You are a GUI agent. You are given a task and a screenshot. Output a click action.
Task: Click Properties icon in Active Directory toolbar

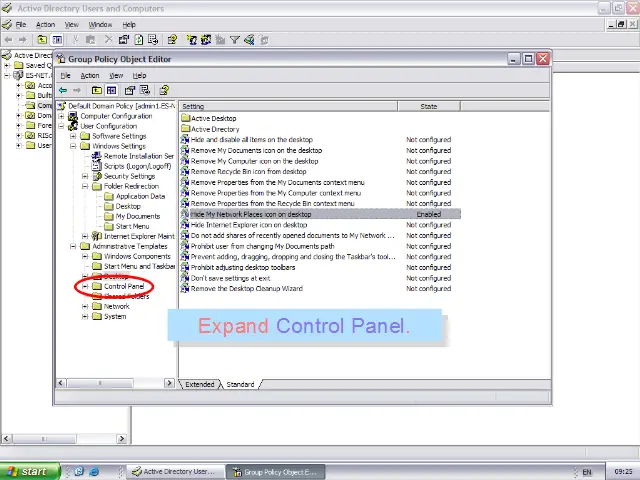124,40
